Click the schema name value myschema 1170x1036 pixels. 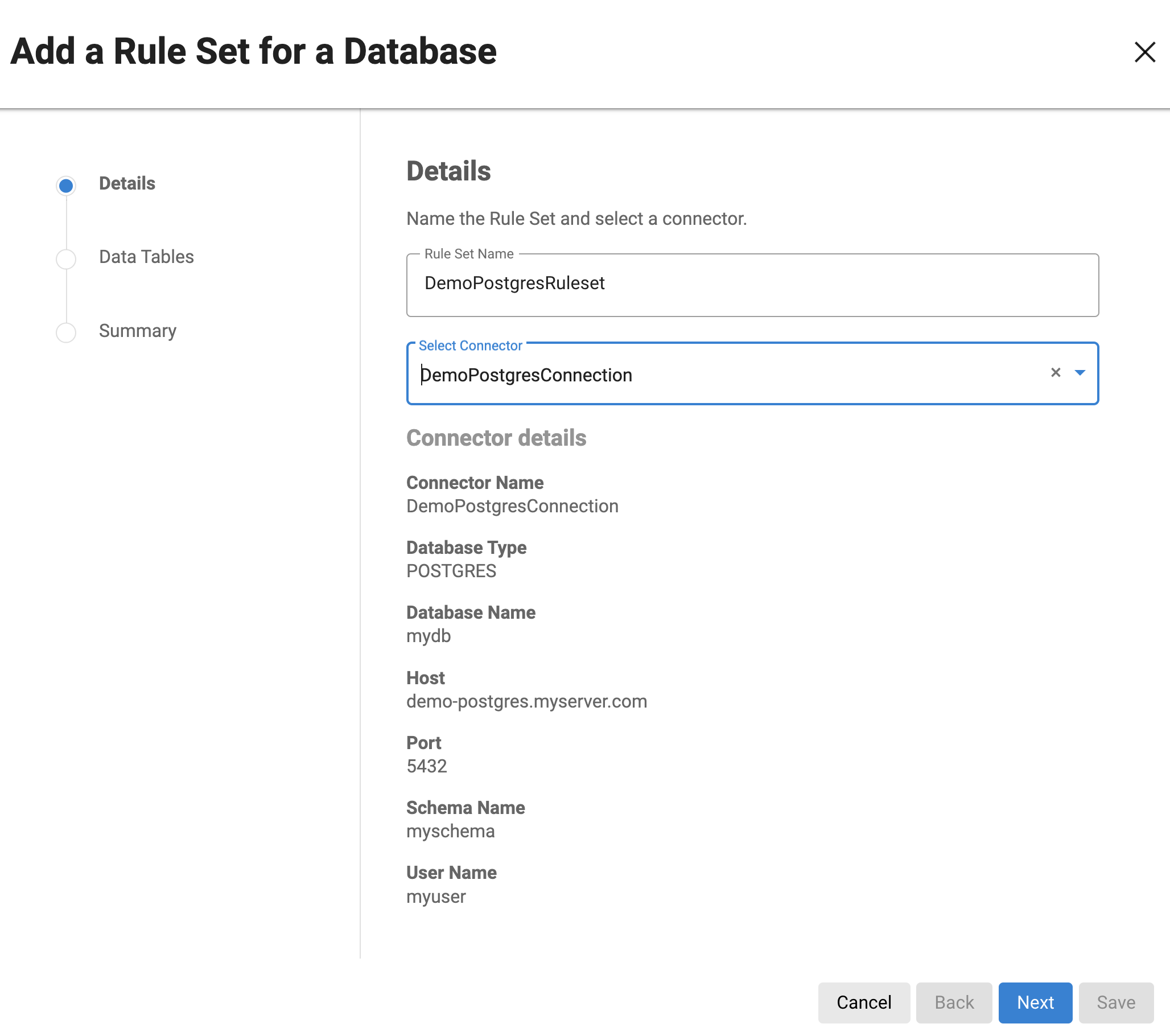click(450, 831)
